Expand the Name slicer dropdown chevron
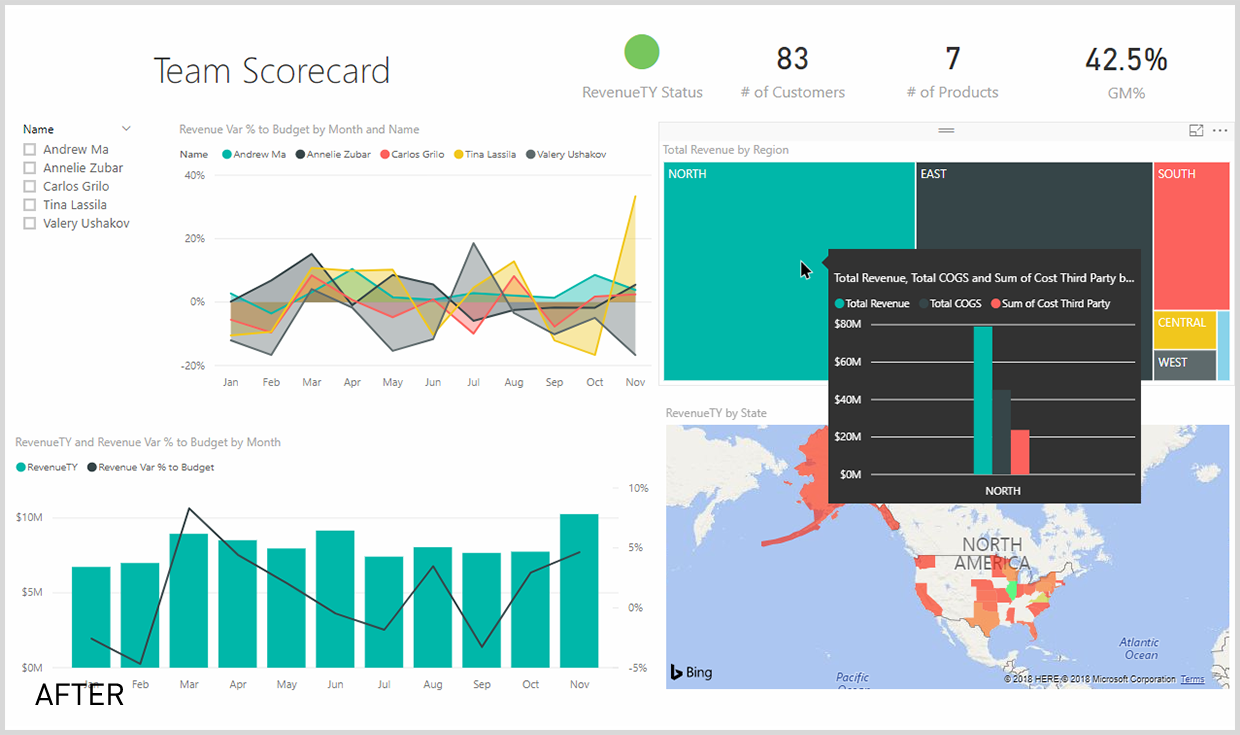Image resolution: width=1240 pixels, height=735 pixels. pyautogui.click(x=126, y=129)
